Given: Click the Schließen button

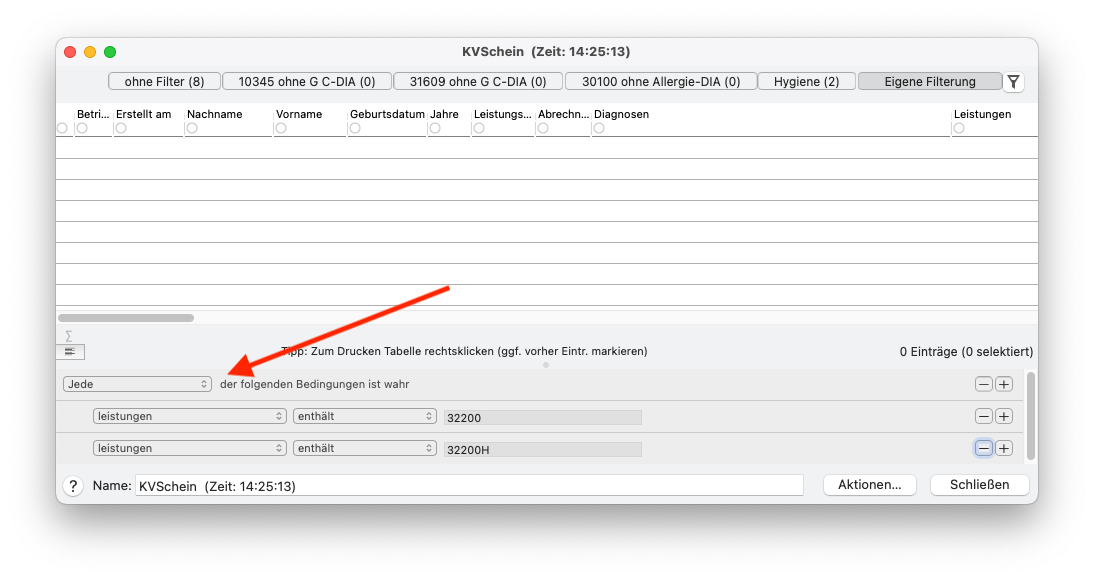Looking at the screenshot, I should 980,485.
